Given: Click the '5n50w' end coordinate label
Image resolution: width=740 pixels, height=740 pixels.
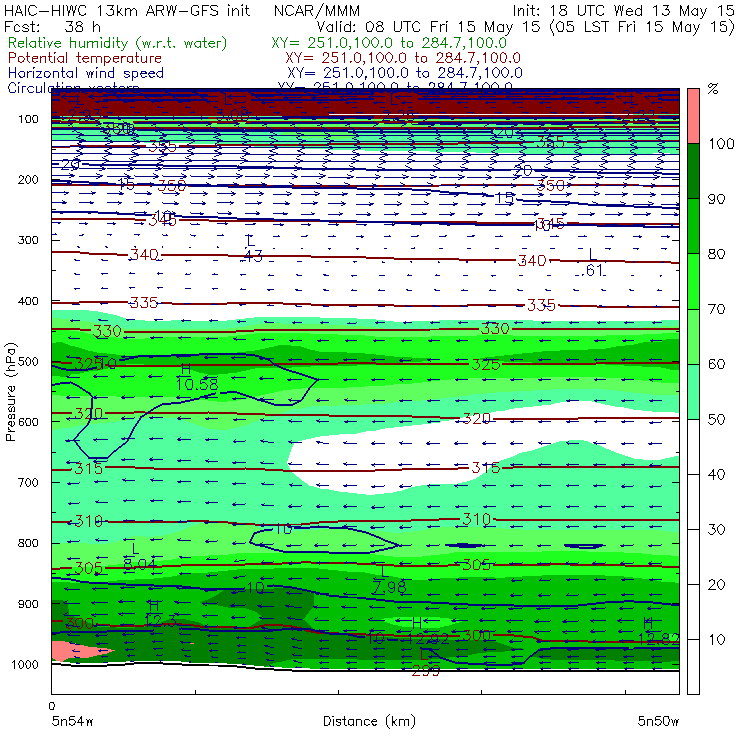Looking at the screenshot, I should (x=658, y=721).
